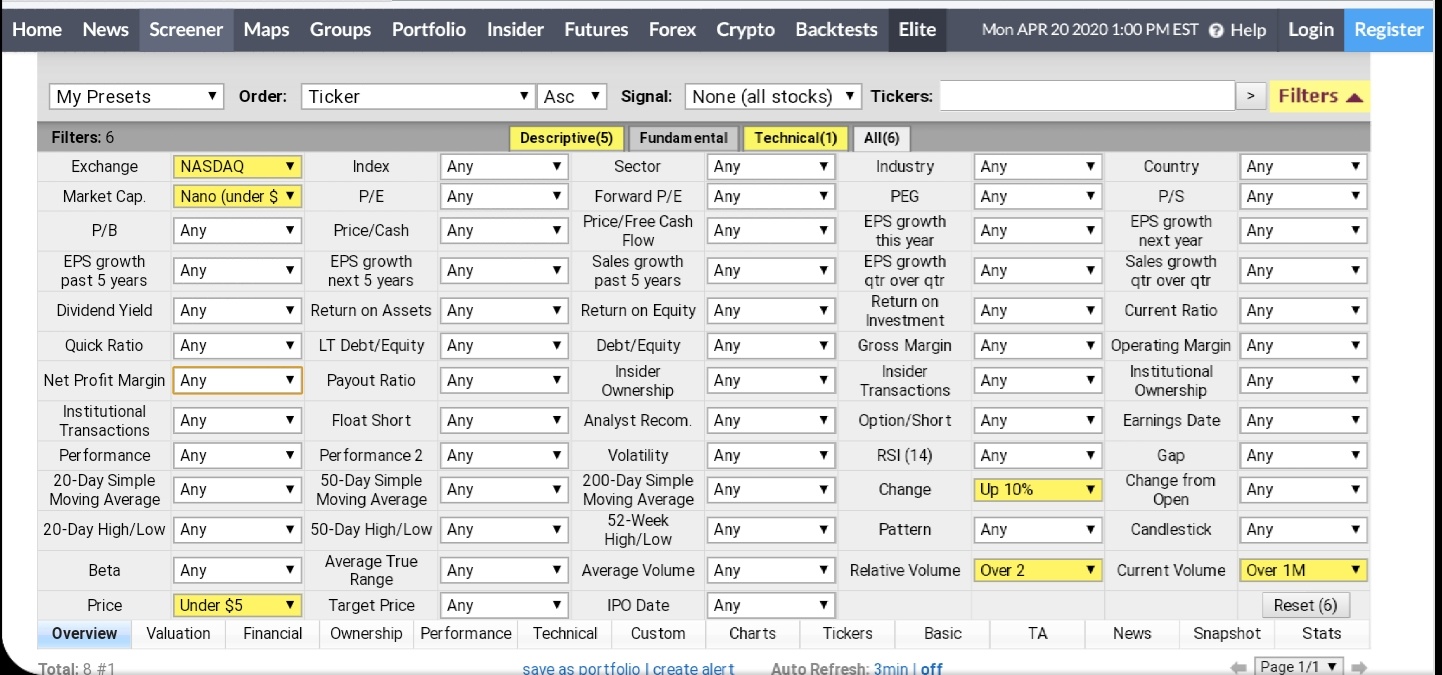Switch to the Charts view tab

(752, 633)
